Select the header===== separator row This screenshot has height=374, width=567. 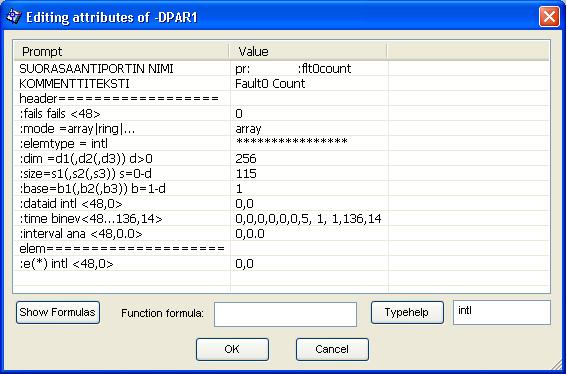(119, 99)
